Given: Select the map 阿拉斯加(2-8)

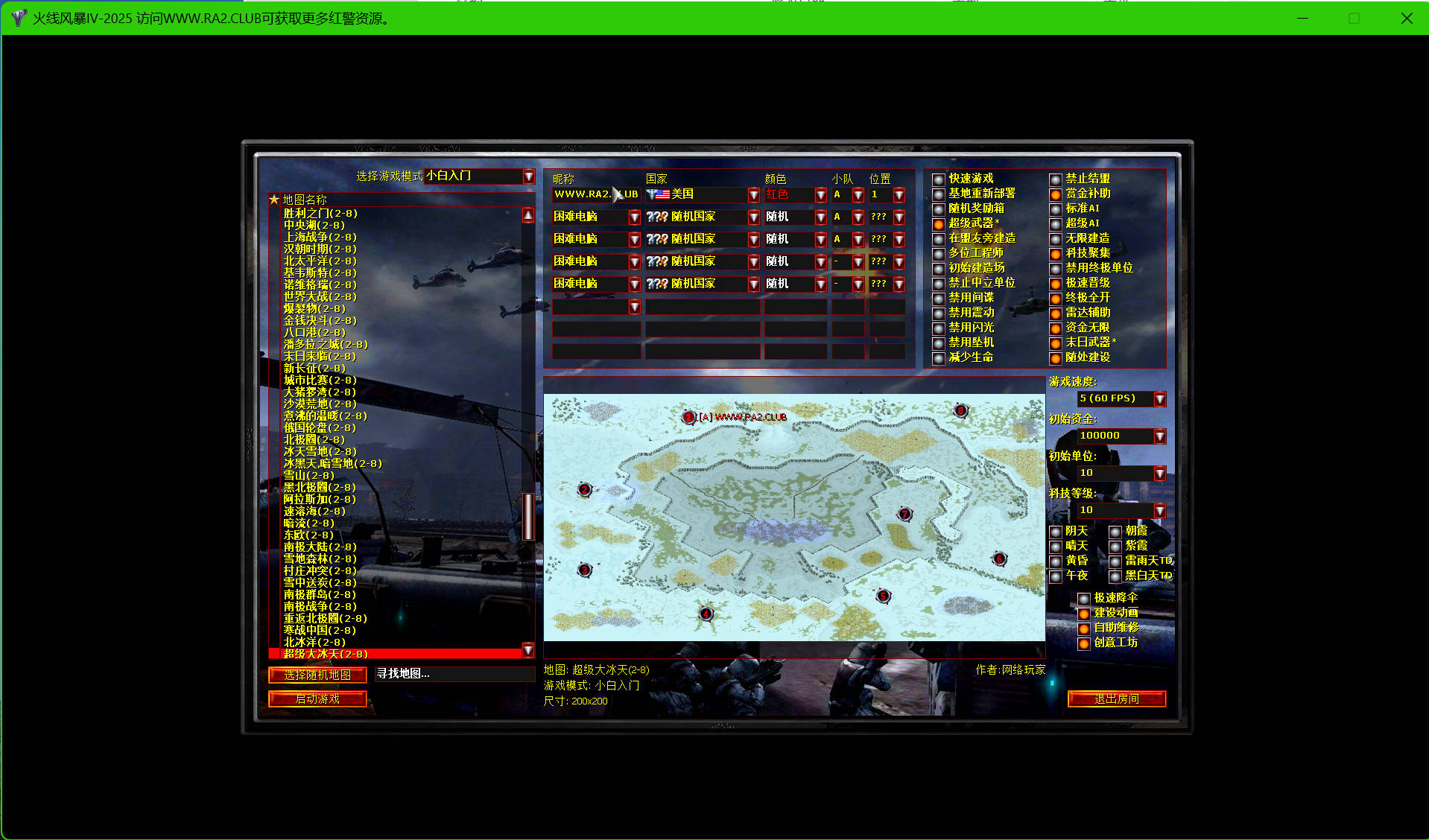Looking at the screenshot, I should pos(320,500).
